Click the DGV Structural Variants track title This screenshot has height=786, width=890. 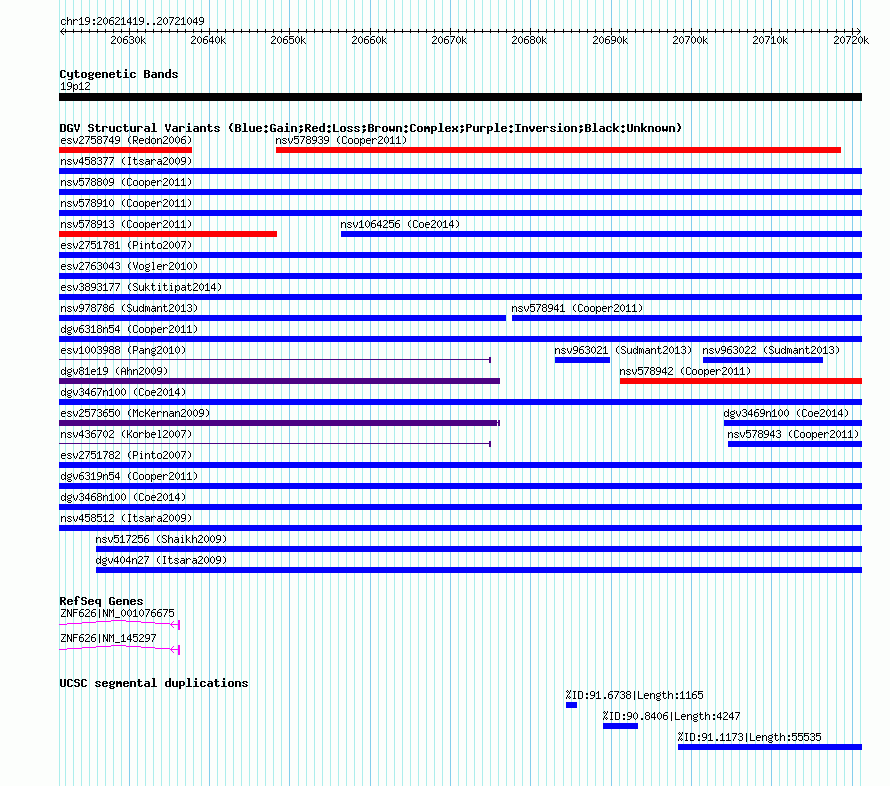click(371, 128)
